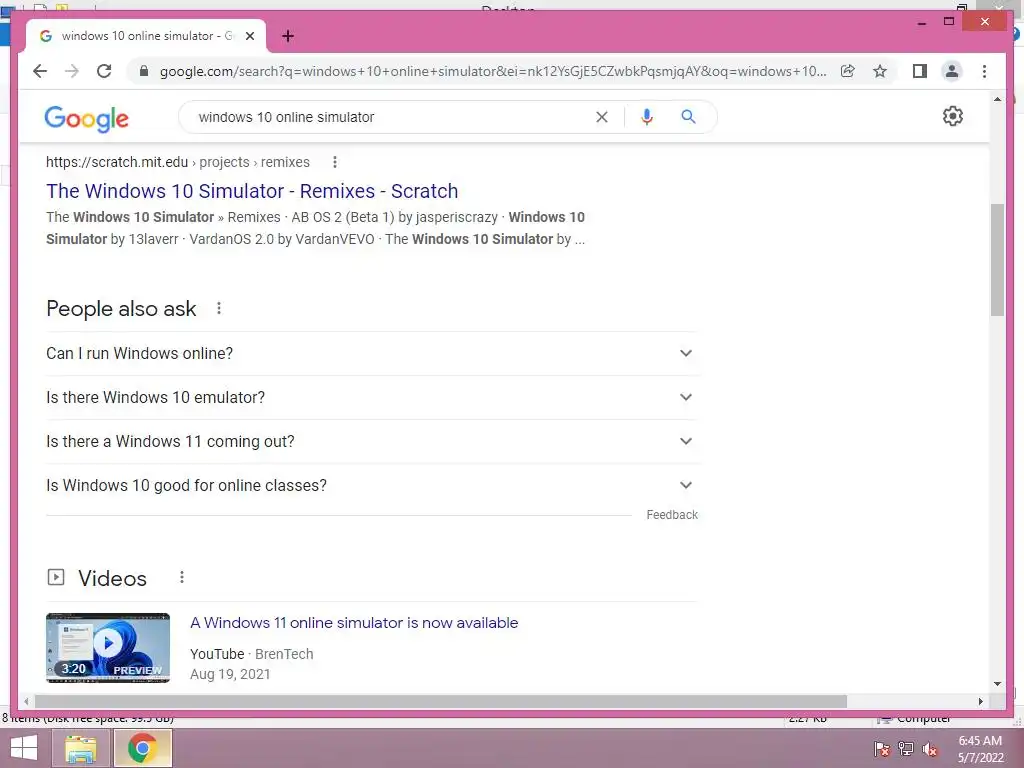The width and height of the screenshot is (1024, 768).
Task: Open a new browser tab
Action: [288, 36]
